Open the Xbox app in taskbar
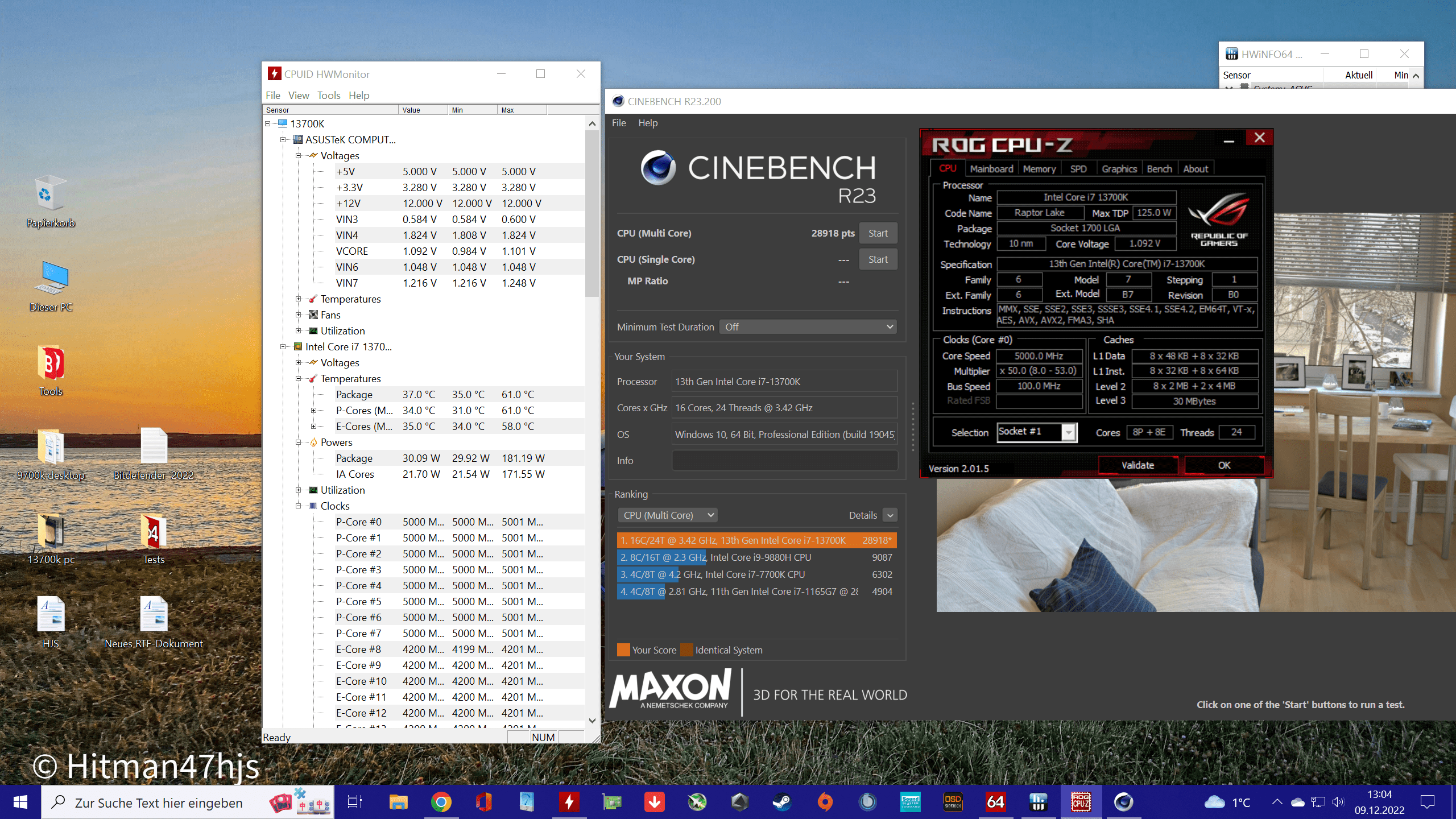This screenshot has height=819, width=1456. pos(697,802)
